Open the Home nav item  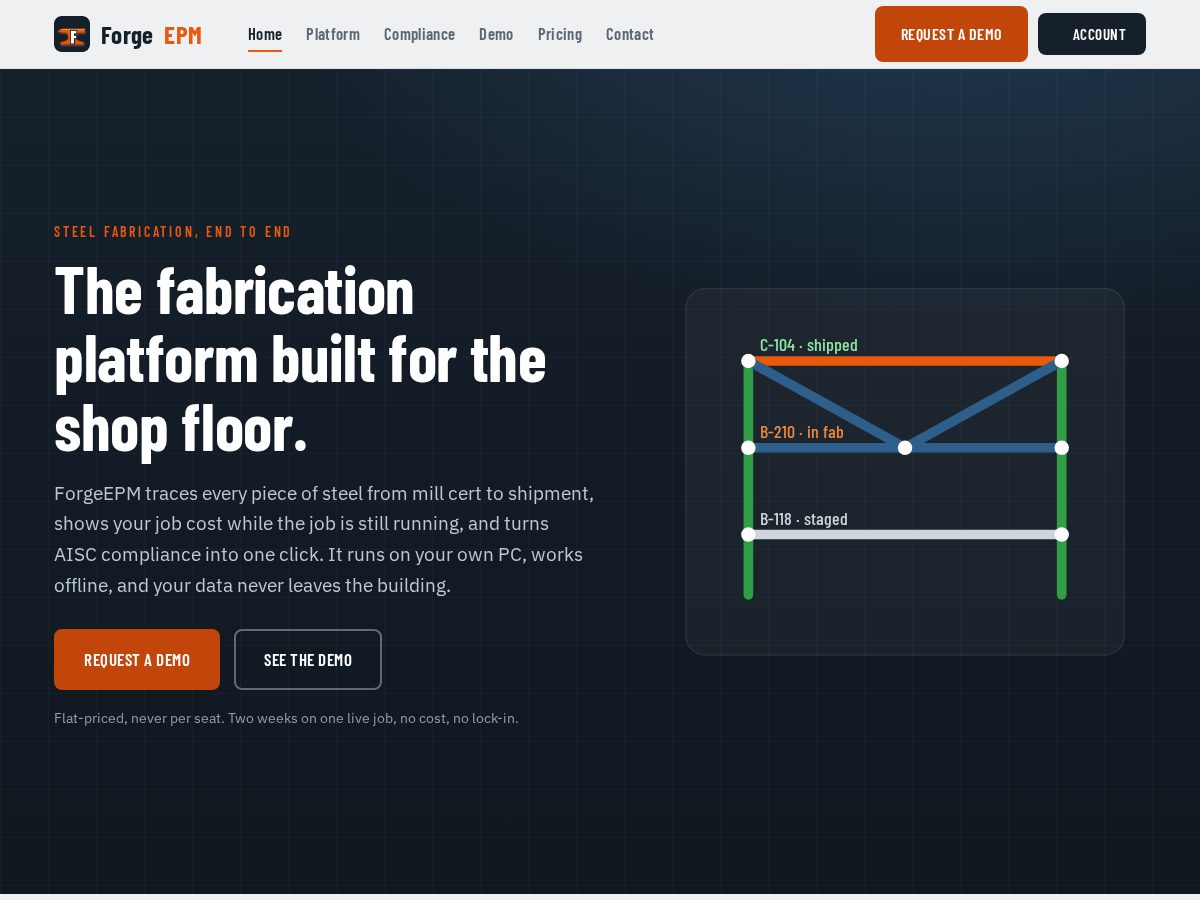[265, 34]
